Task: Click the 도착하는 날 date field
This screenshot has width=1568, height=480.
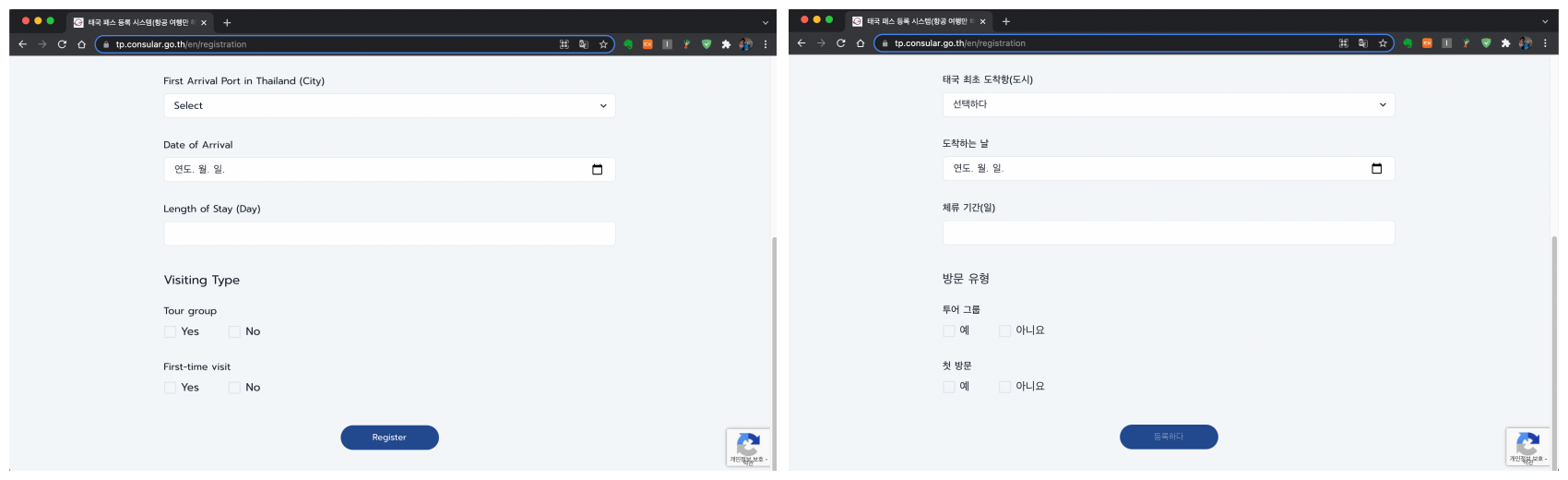Action: tap(1169, 168)
